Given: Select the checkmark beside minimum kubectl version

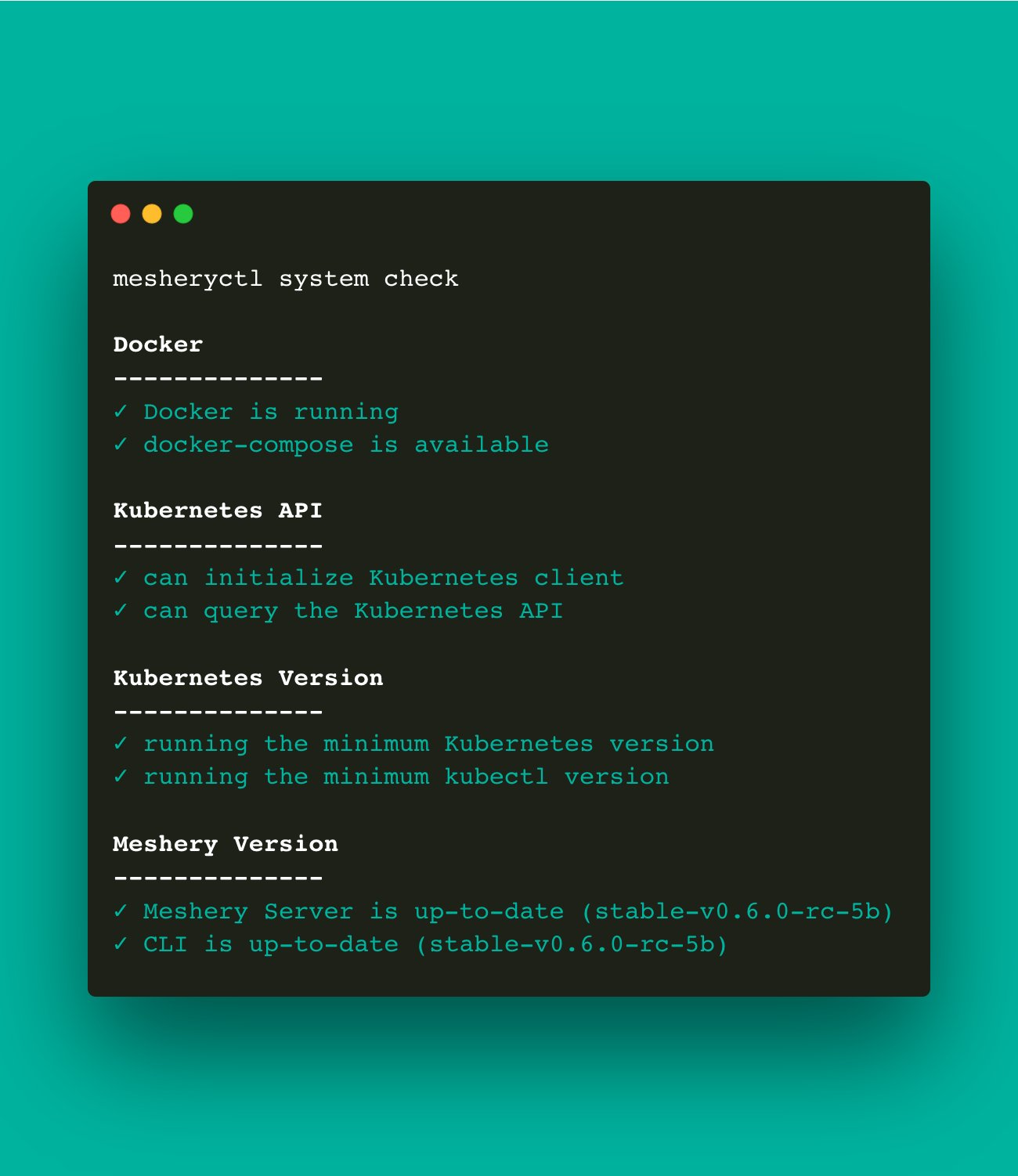Looking at the screenshot, I should tap(121, 777).
